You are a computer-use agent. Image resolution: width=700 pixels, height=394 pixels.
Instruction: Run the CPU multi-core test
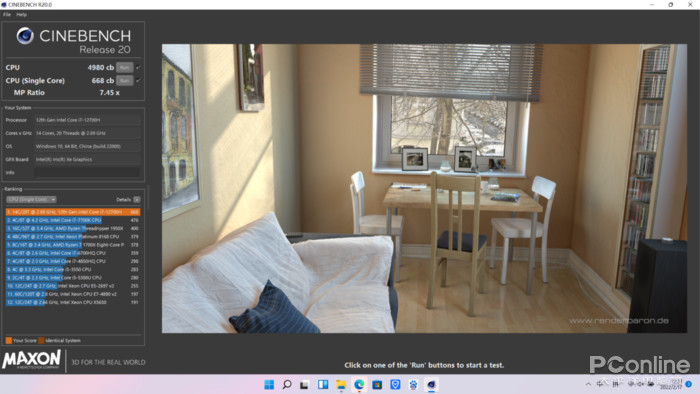click(125, 67)
